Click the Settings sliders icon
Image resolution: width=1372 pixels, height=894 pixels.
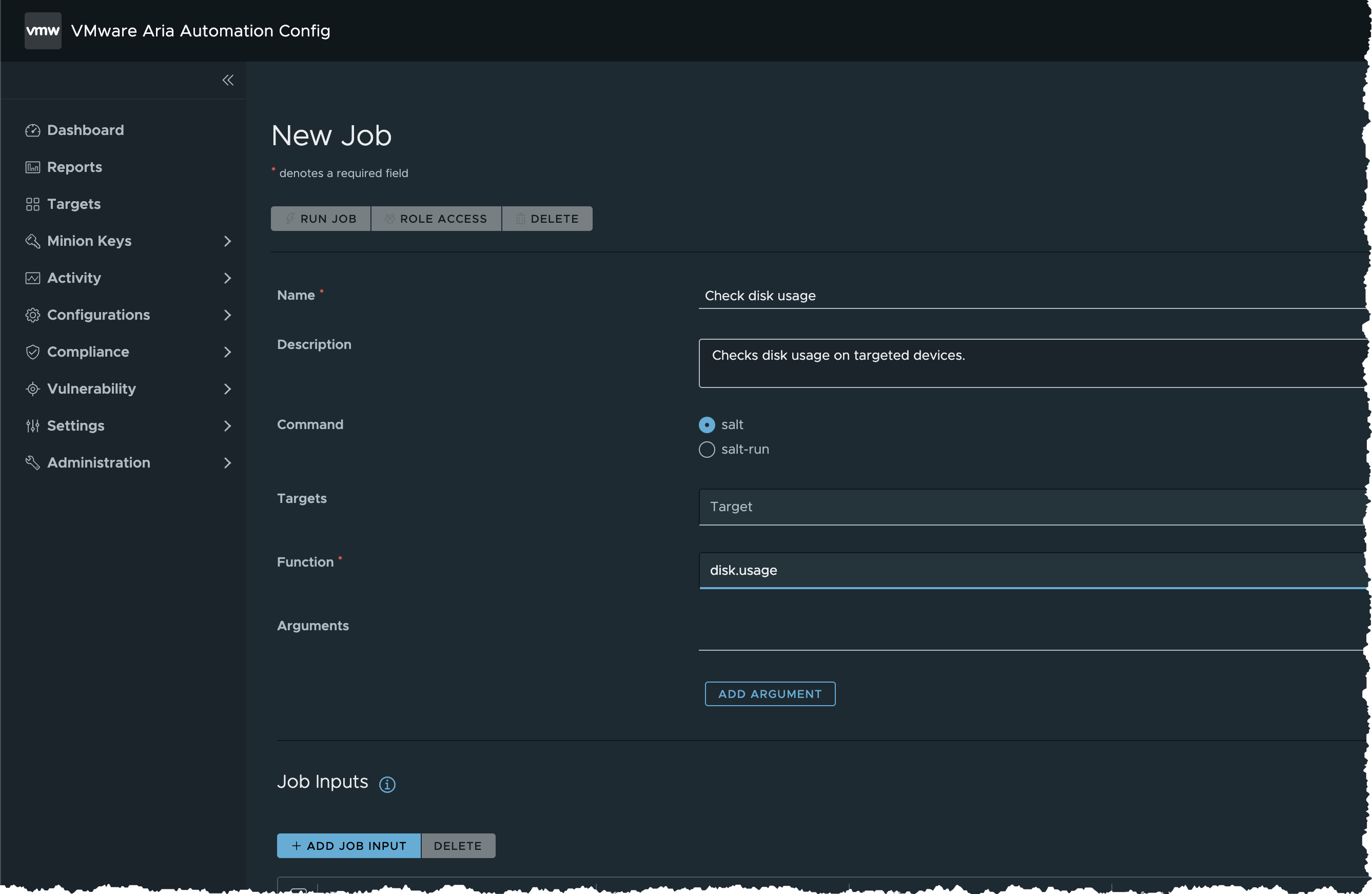pyautogui.click(x=33, y=425)
